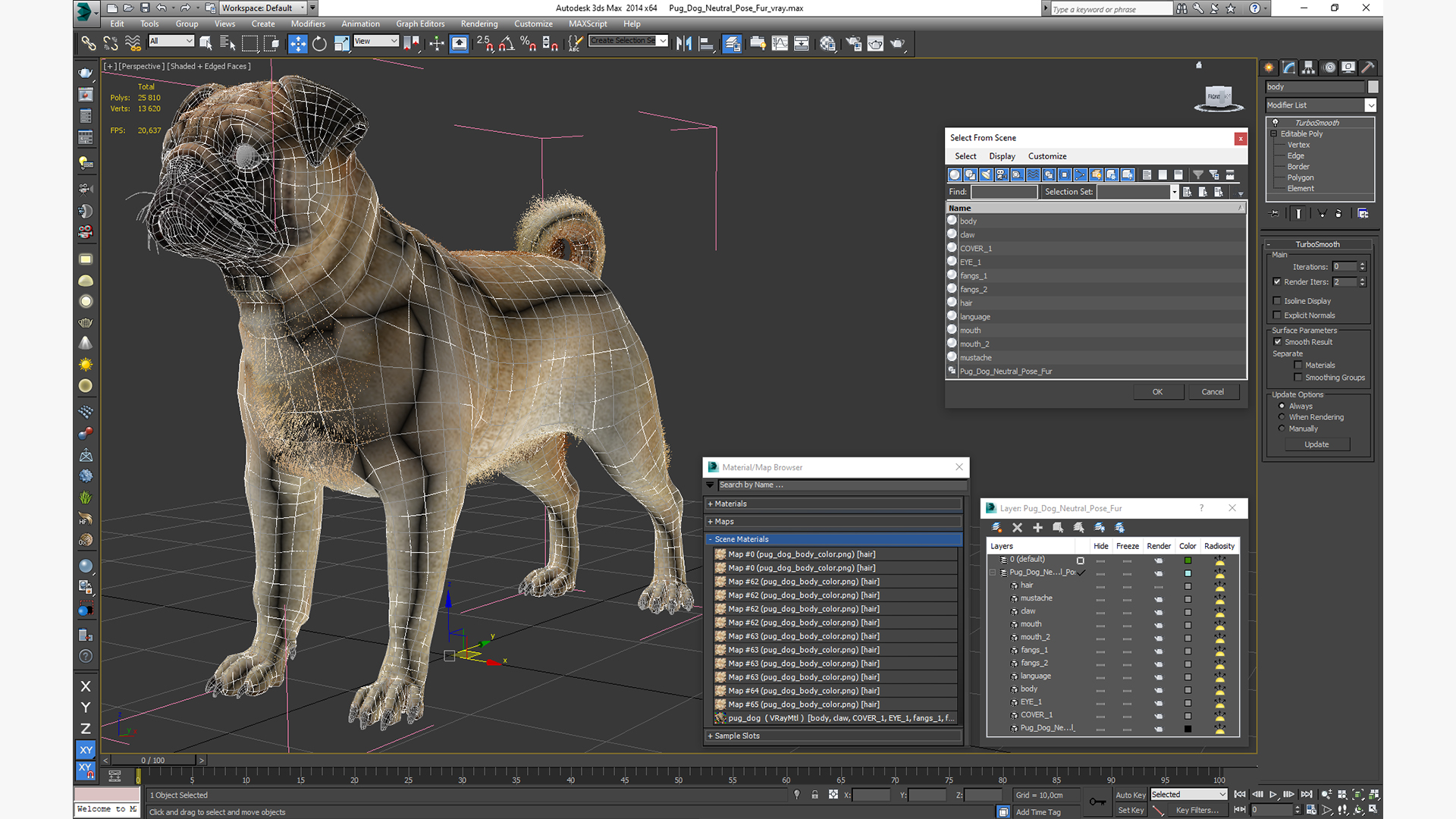Click Cancel in Select From Scene dialog

[1213, 392]
